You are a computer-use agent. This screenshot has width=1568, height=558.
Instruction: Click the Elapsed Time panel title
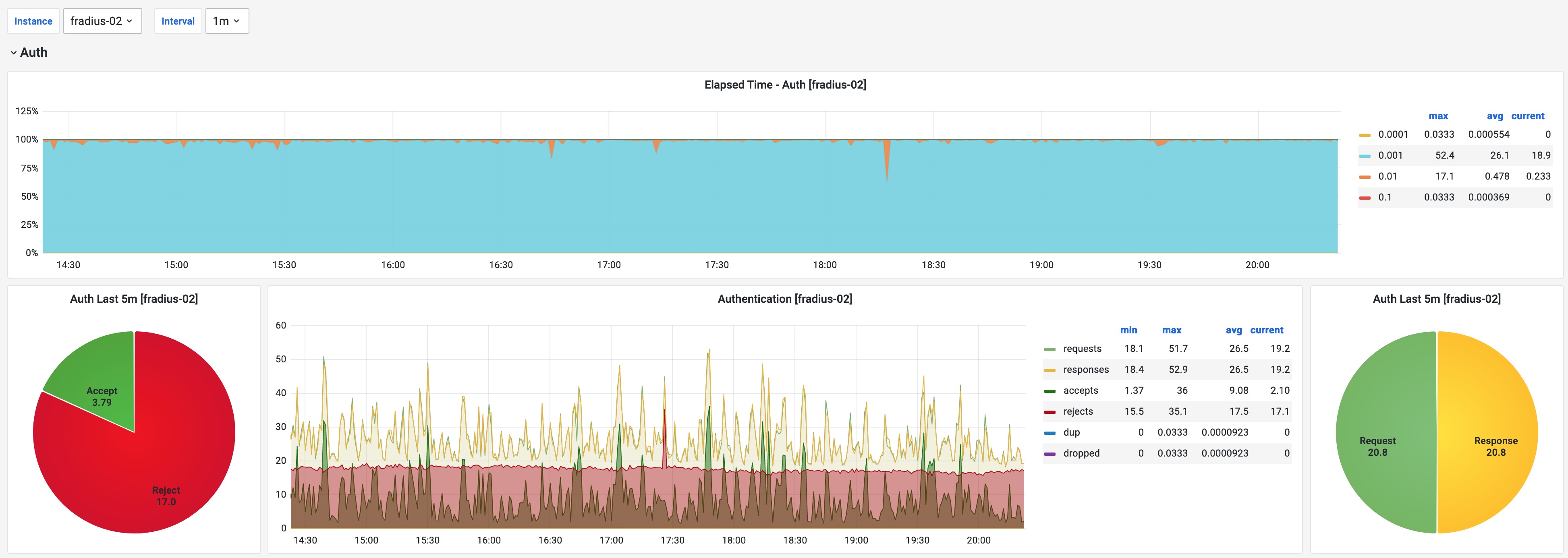click(x=785, y=85)
